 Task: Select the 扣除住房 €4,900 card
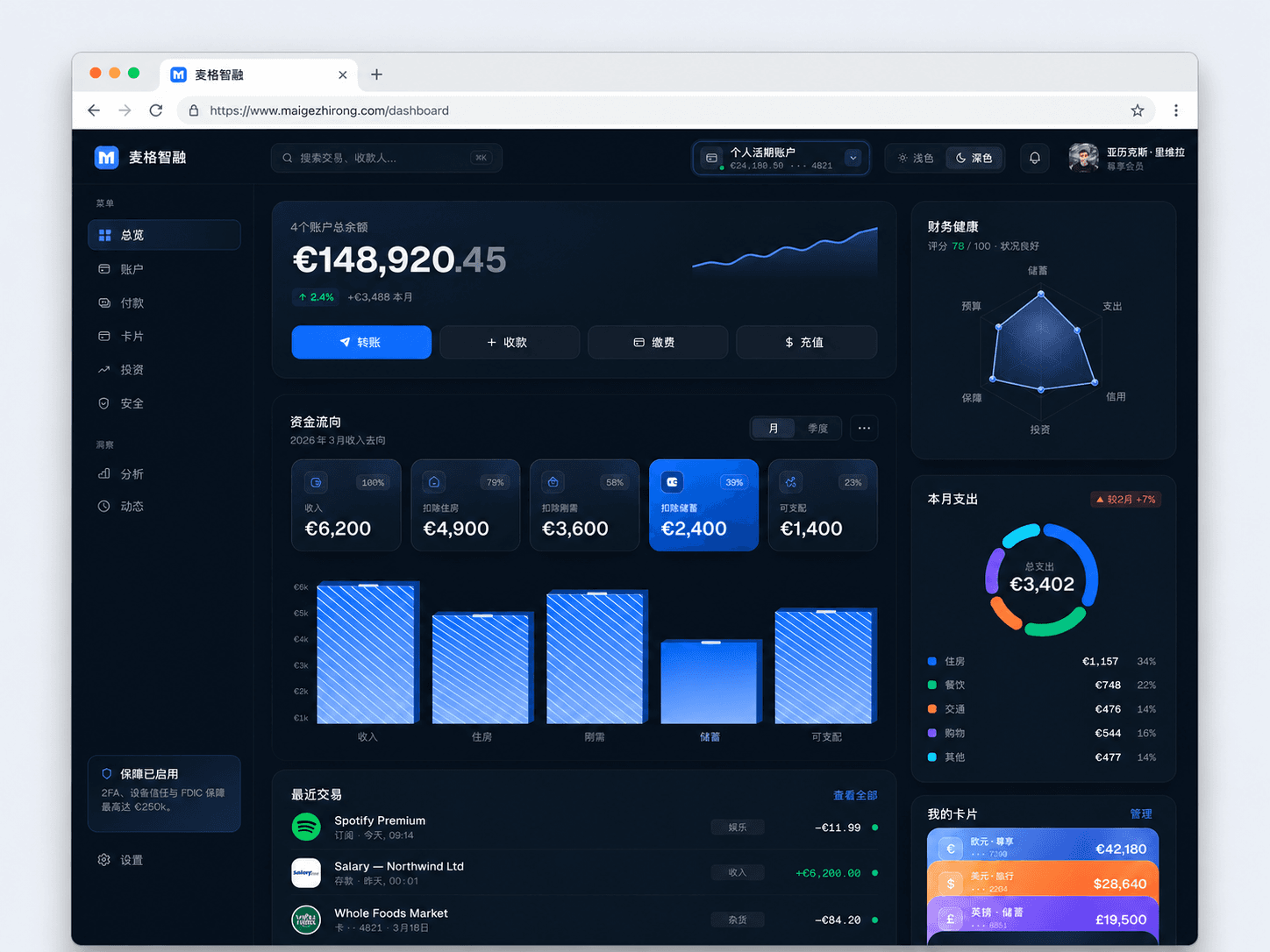pos(466,505)
